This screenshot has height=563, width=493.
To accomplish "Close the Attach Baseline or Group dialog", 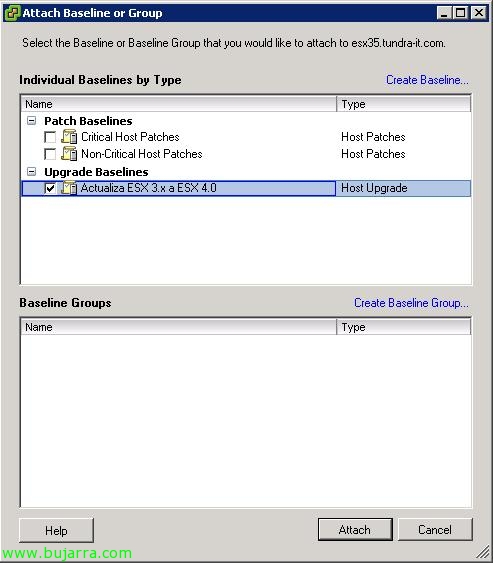I will [x=479, y=13].
